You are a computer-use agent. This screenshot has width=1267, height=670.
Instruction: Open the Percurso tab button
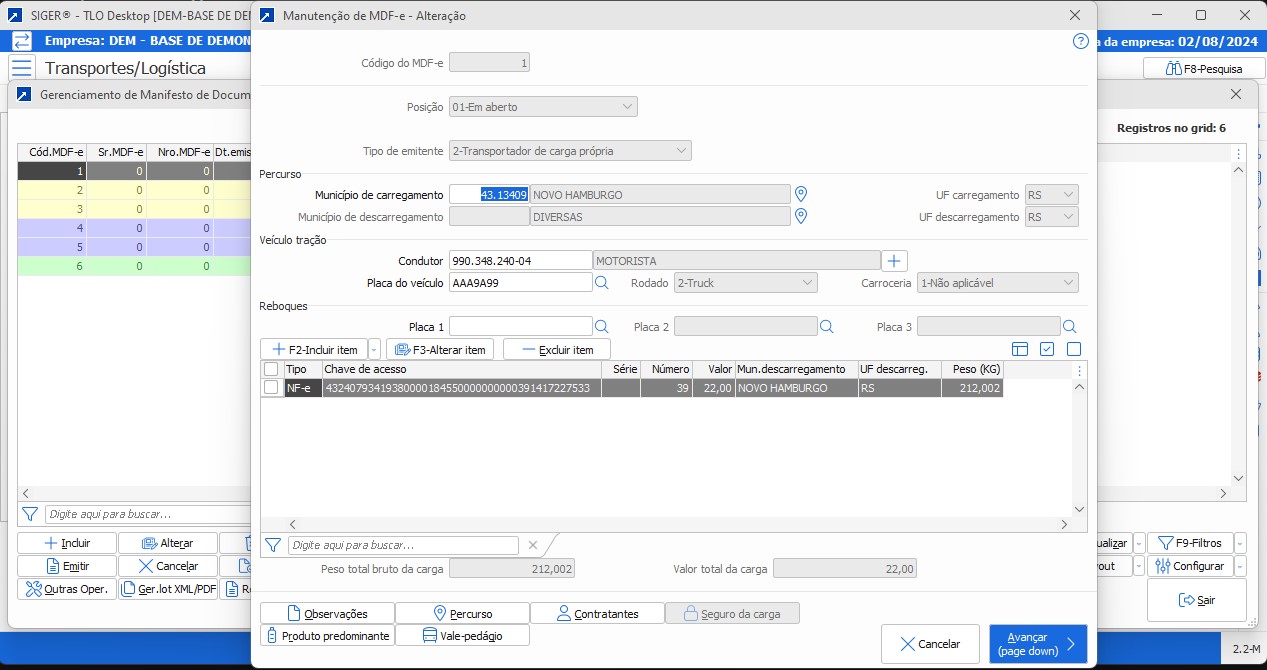click(462, 613)
